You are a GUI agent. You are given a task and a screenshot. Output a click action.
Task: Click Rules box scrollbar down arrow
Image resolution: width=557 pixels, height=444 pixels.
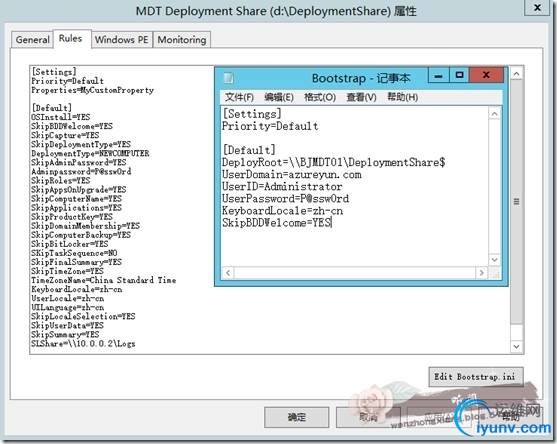pyautogui.click(x=517, y=346)
